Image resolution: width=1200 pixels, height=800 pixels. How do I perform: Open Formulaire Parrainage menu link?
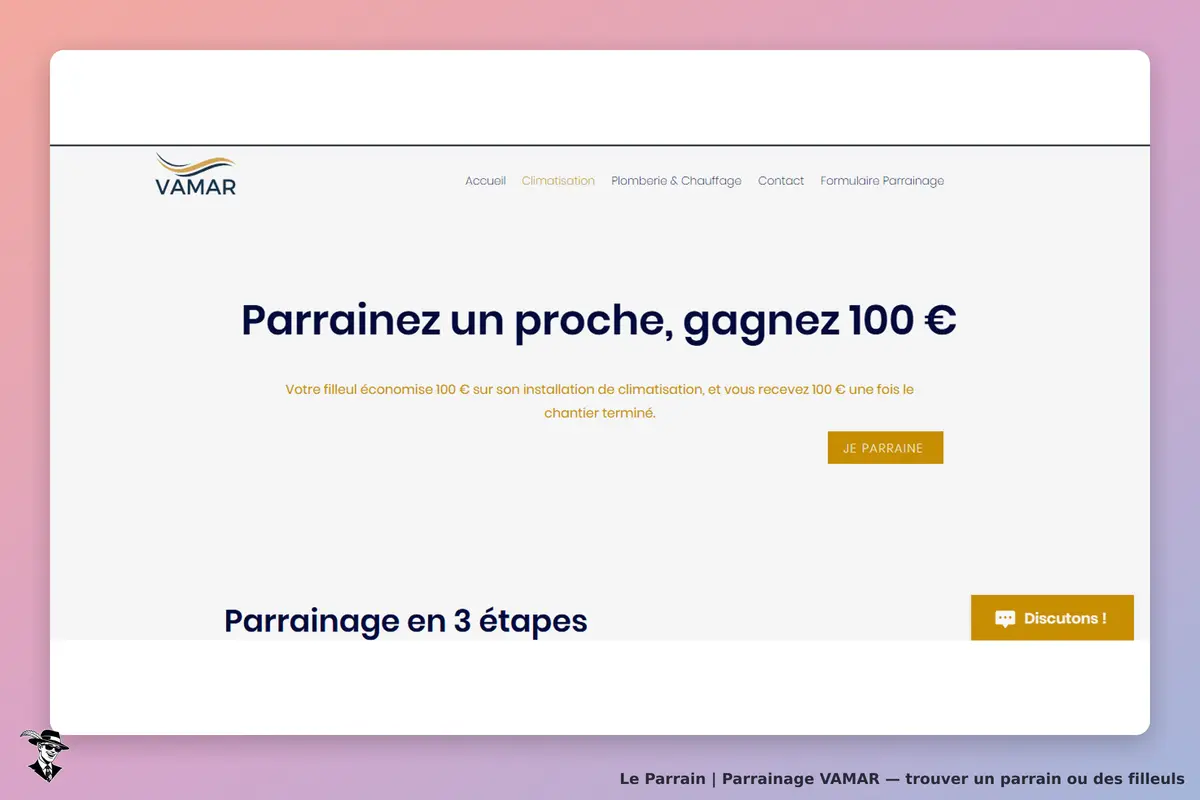click(882, 181)
